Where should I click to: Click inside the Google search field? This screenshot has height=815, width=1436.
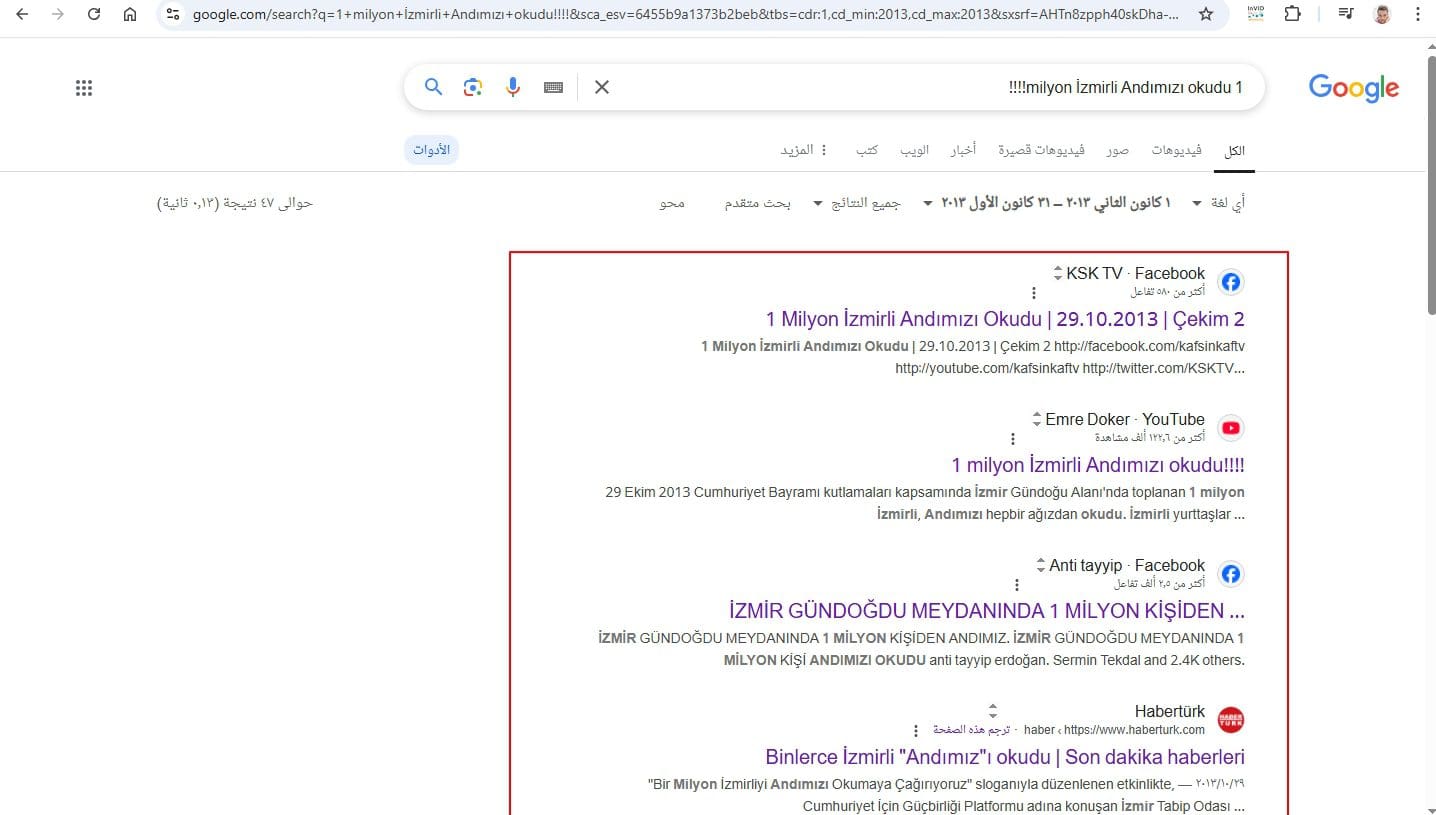pos(900,87)
